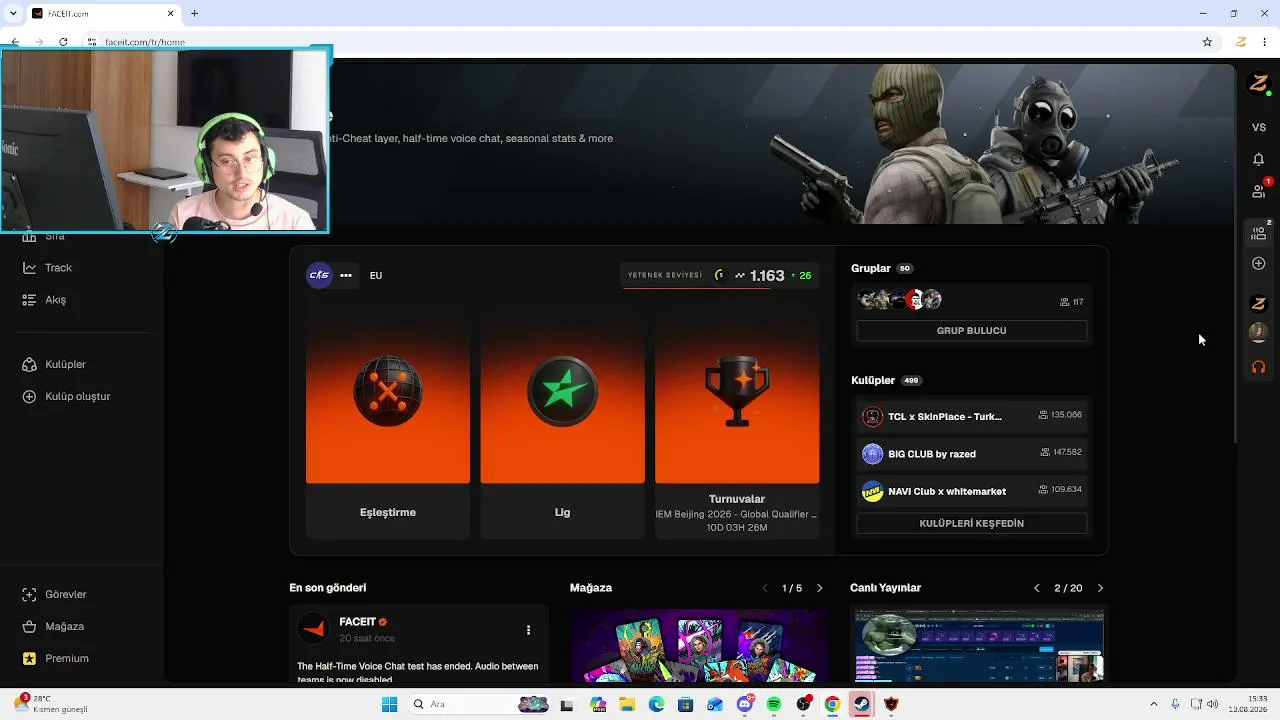1280x720 pixels.
Task: Open the TCL x SkinPlace club row
Action: tap(971, 417)
